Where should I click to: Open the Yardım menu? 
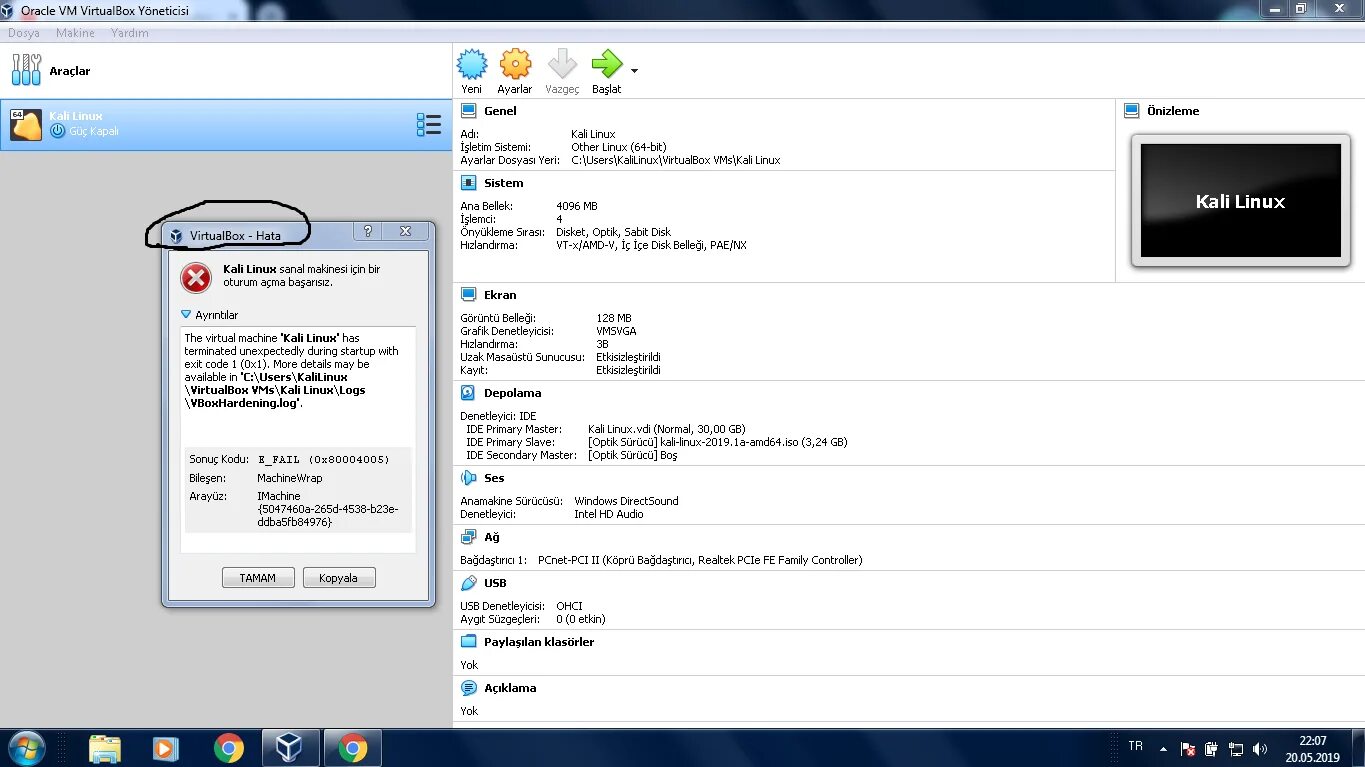(130, 33)
